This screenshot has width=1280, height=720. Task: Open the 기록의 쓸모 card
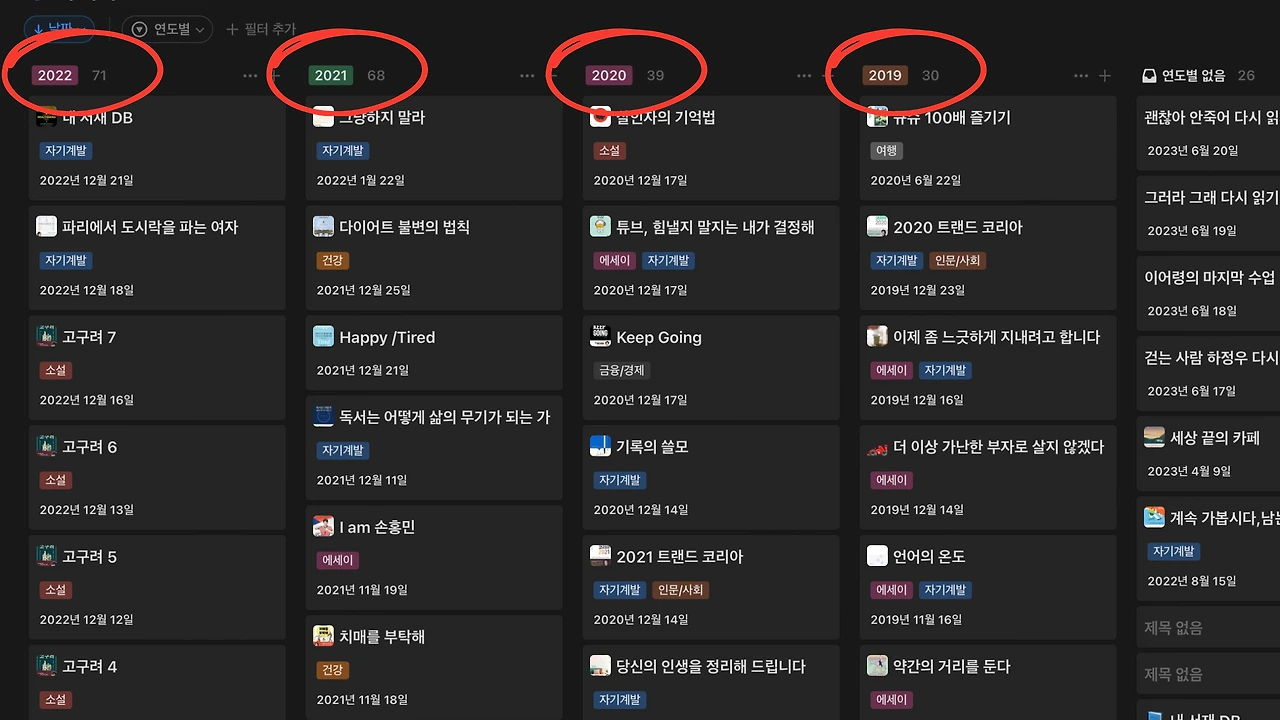[x=711, y=477]
